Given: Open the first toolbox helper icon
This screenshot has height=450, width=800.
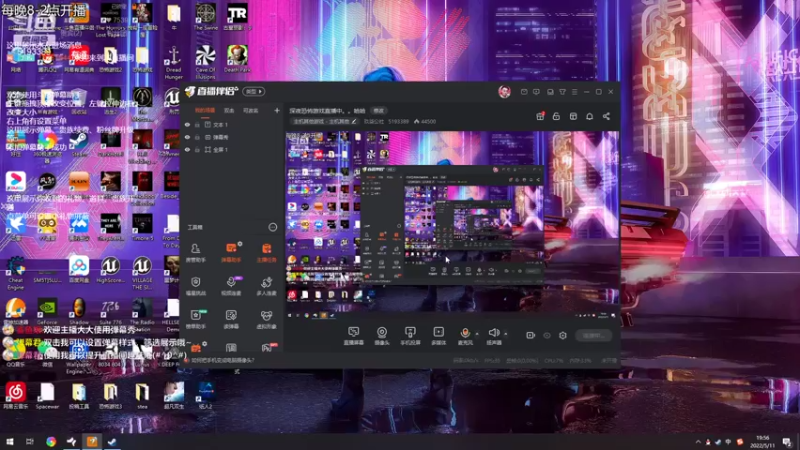Looking at the screenshot, I should [x=195, y=253].
